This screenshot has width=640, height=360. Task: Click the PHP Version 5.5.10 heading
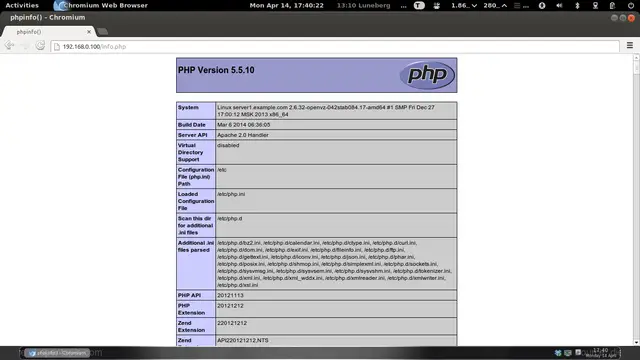pyautogui.click(x=216, y=70)
